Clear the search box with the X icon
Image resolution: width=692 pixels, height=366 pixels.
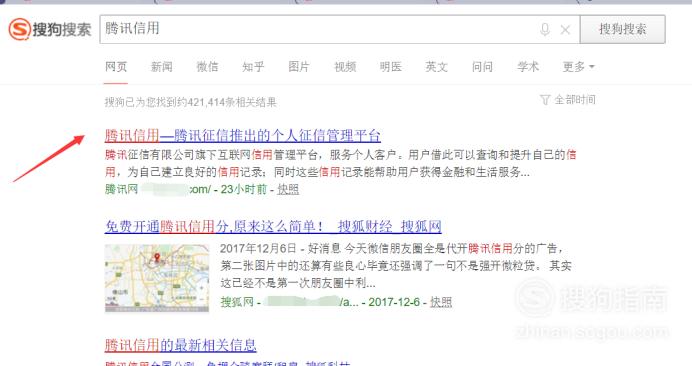click(x=565, y=30)
